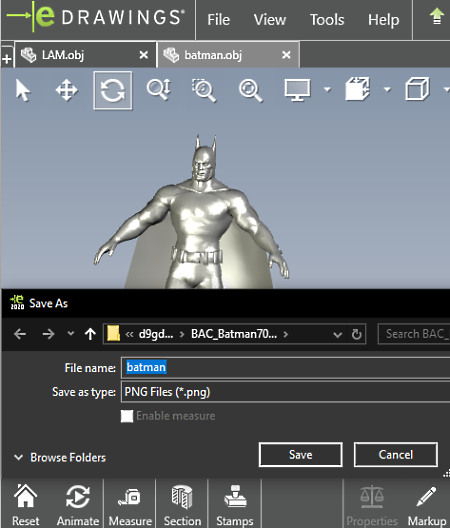Start the Animate tool
The image size is (450, 528).
[x=78, y=504]
